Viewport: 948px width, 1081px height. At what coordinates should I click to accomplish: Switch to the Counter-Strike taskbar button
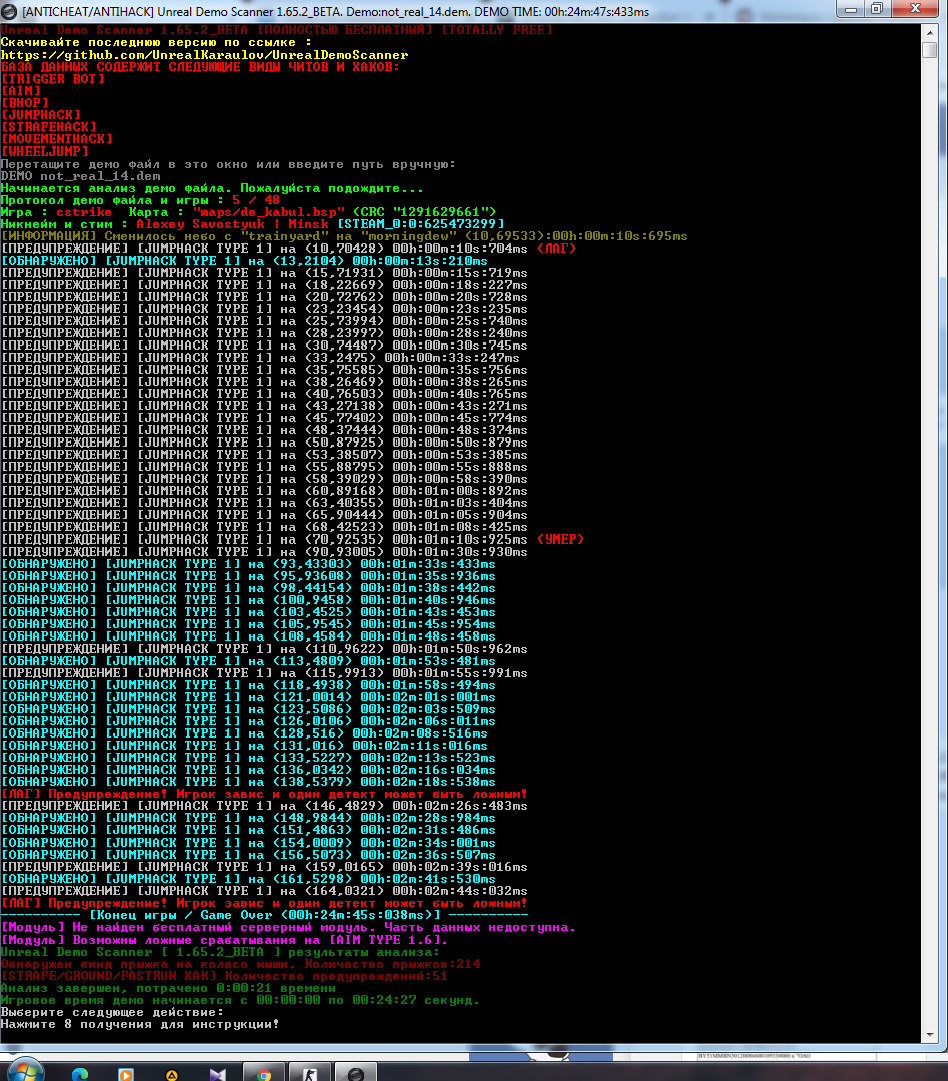310,1073
